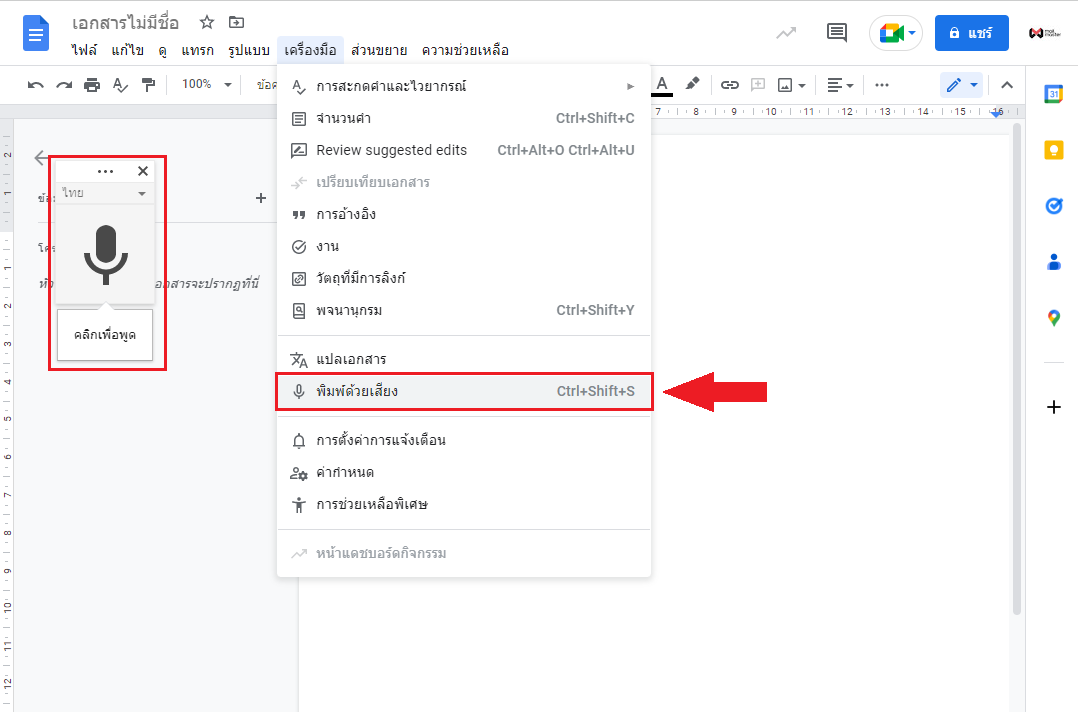Open activity dashboard trend icon
This screenshot has height=712, width=1078.
coord(786,32)
